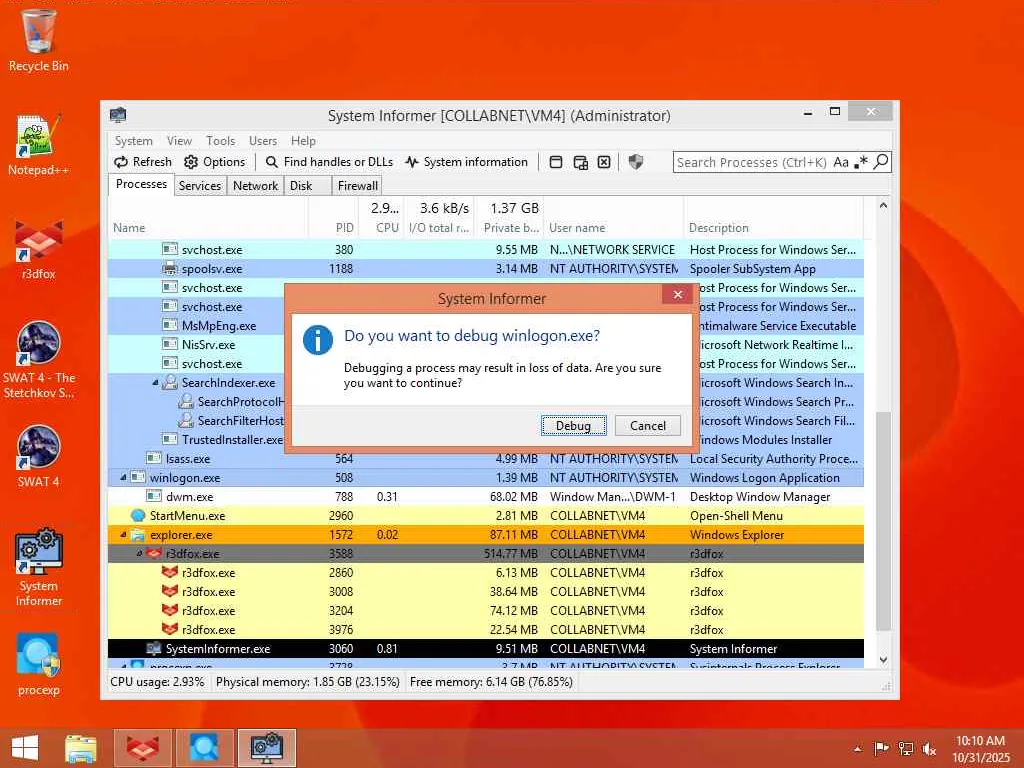Toggle regex search option in search box
The image size is (1024, 768).
click(x=861, y=162)
